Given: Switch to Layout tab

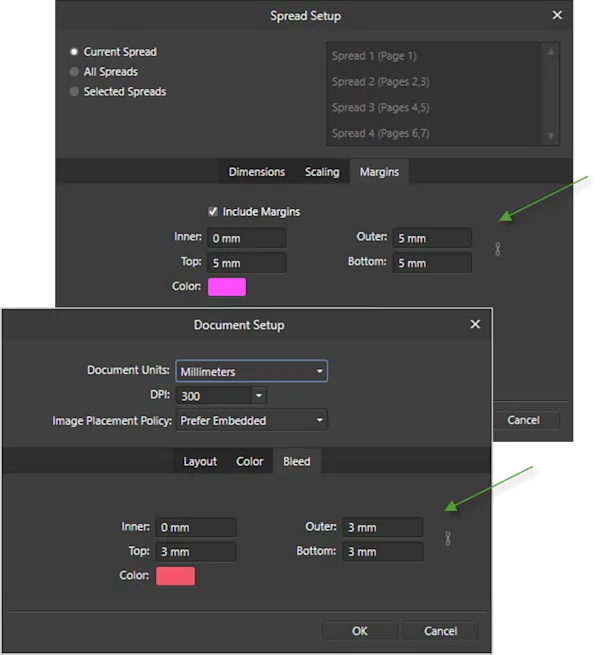Looking at the screenshot, I should 200,461.
